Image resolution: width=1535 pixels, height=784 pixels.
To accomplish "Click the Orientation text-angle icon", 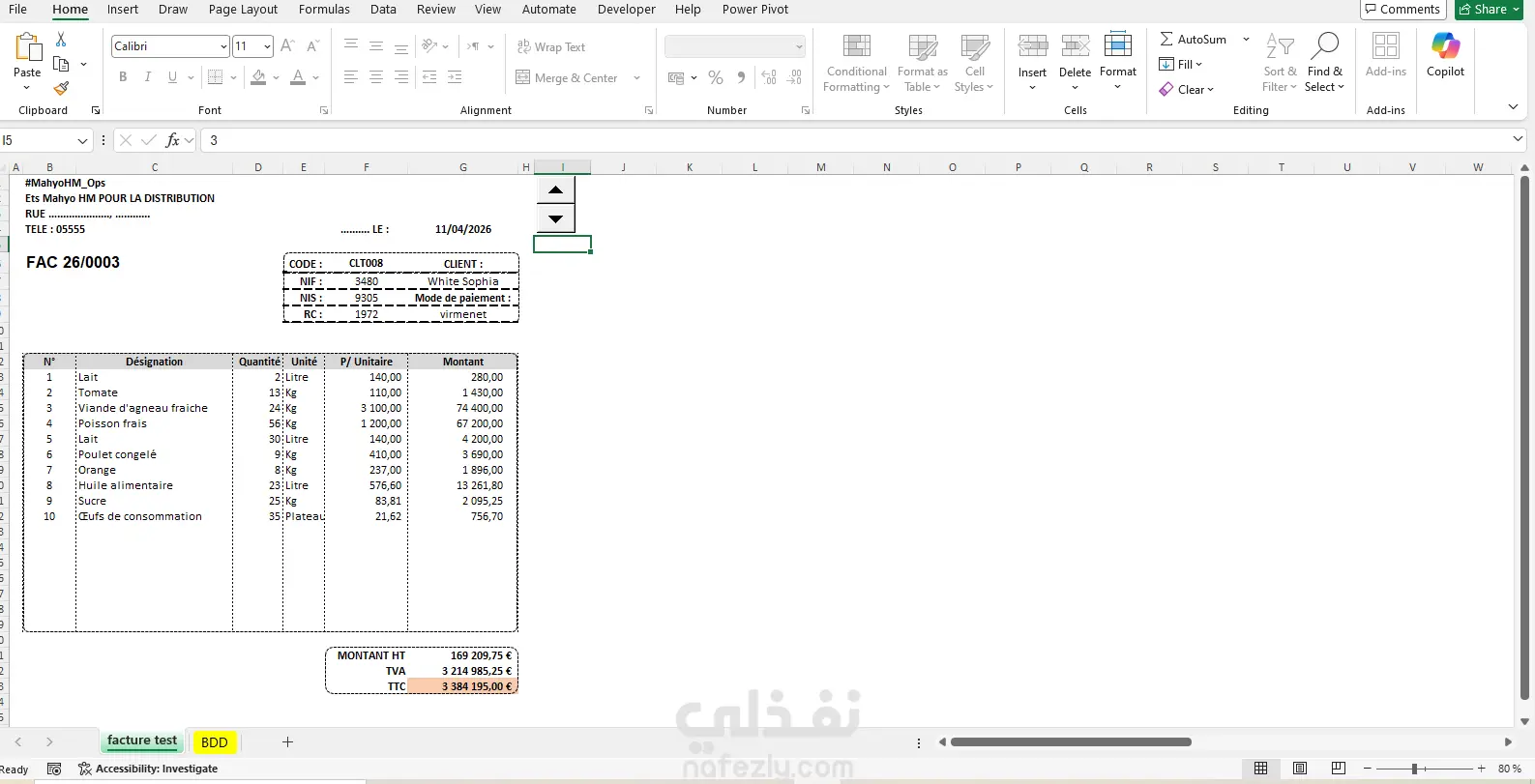I will pyautogui.click(x=429, y=45).
